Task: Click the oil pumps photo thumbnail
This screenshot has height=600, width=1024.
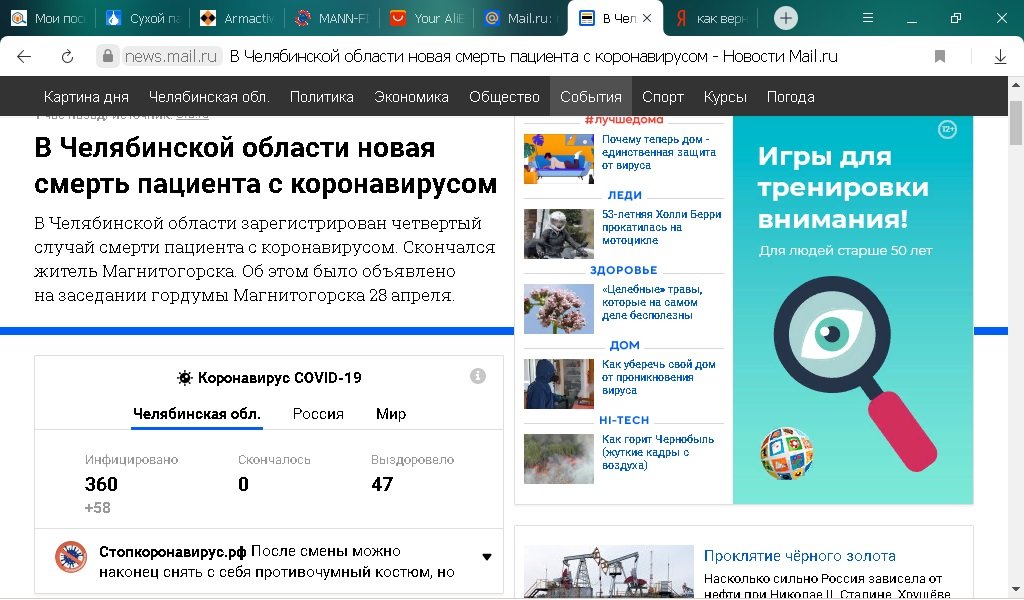Action: [x=609, y=571]
